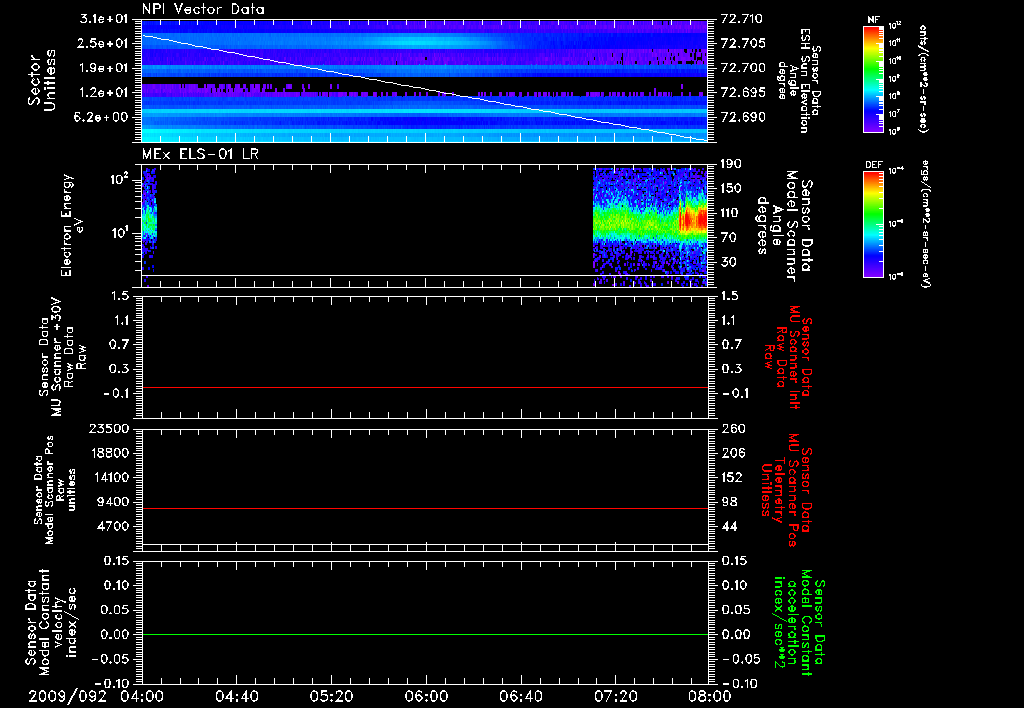Click the 08:00 time axis label
This screenshot has width=1024, height=708.
708,696
